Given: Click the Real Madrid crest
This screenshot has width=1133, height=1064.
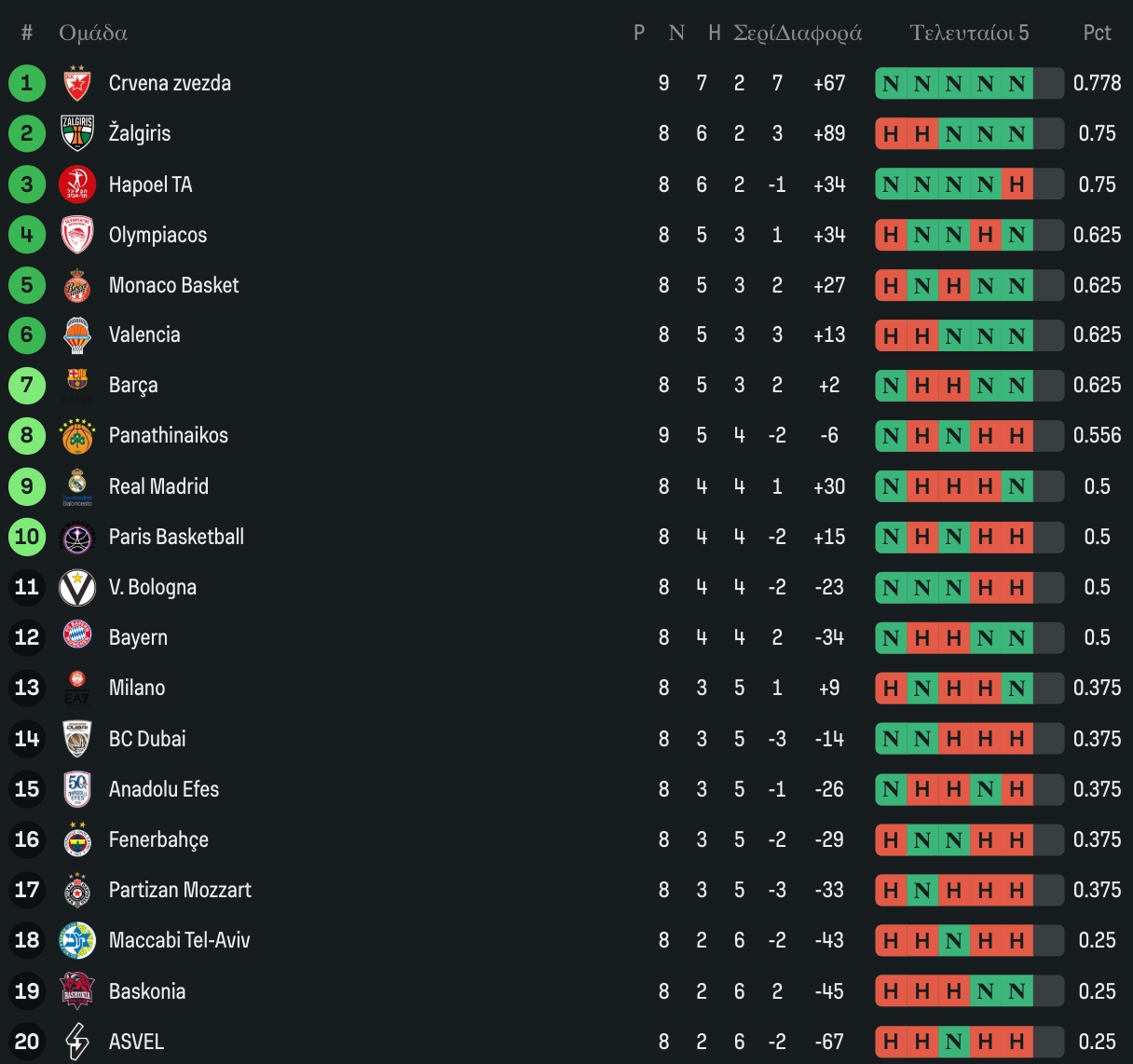Looking at the screenshot, I should click(77, 486).
